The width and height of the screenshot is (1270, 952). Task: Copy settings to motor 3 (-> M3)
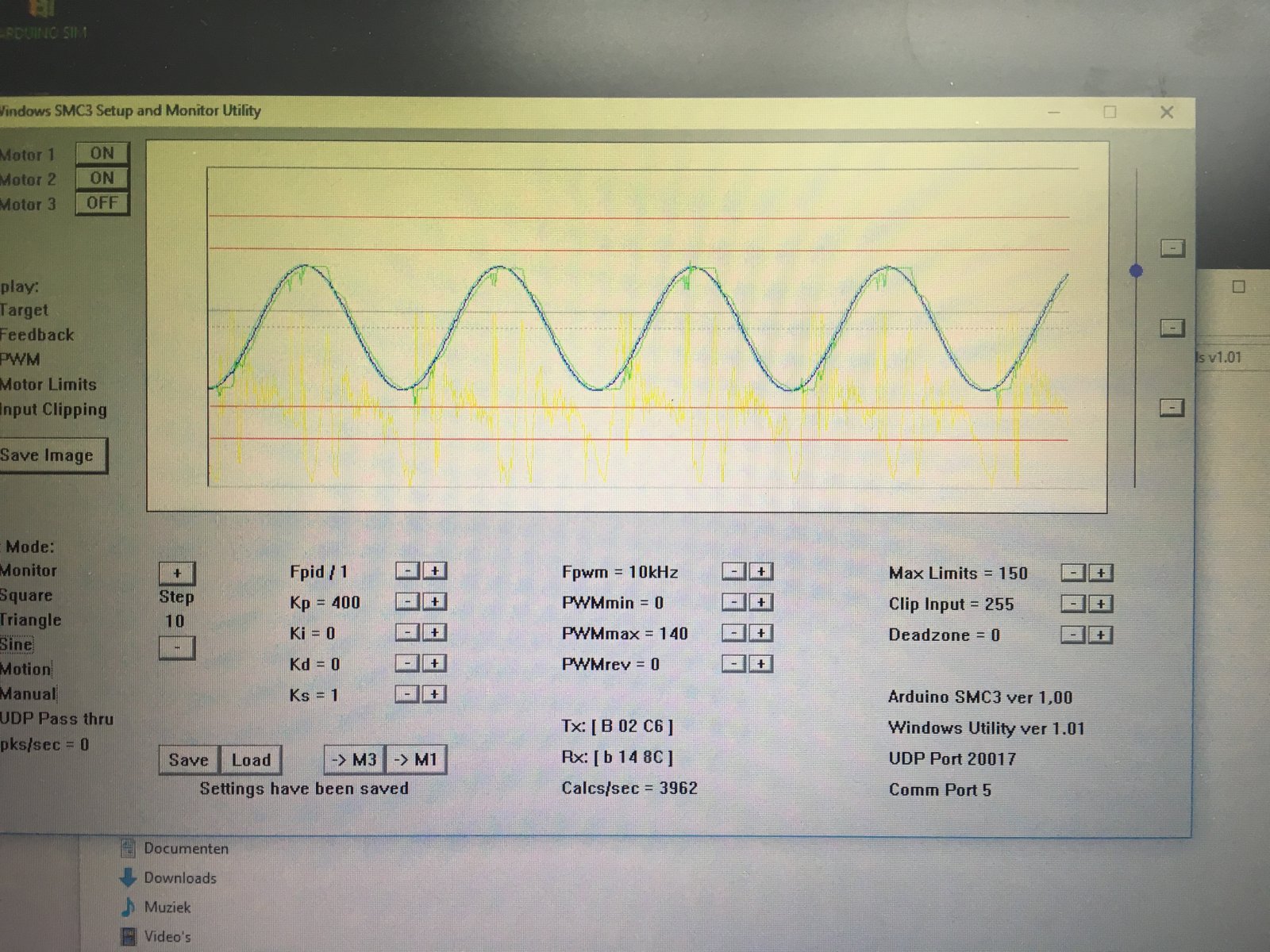click(x=354, y=760)
